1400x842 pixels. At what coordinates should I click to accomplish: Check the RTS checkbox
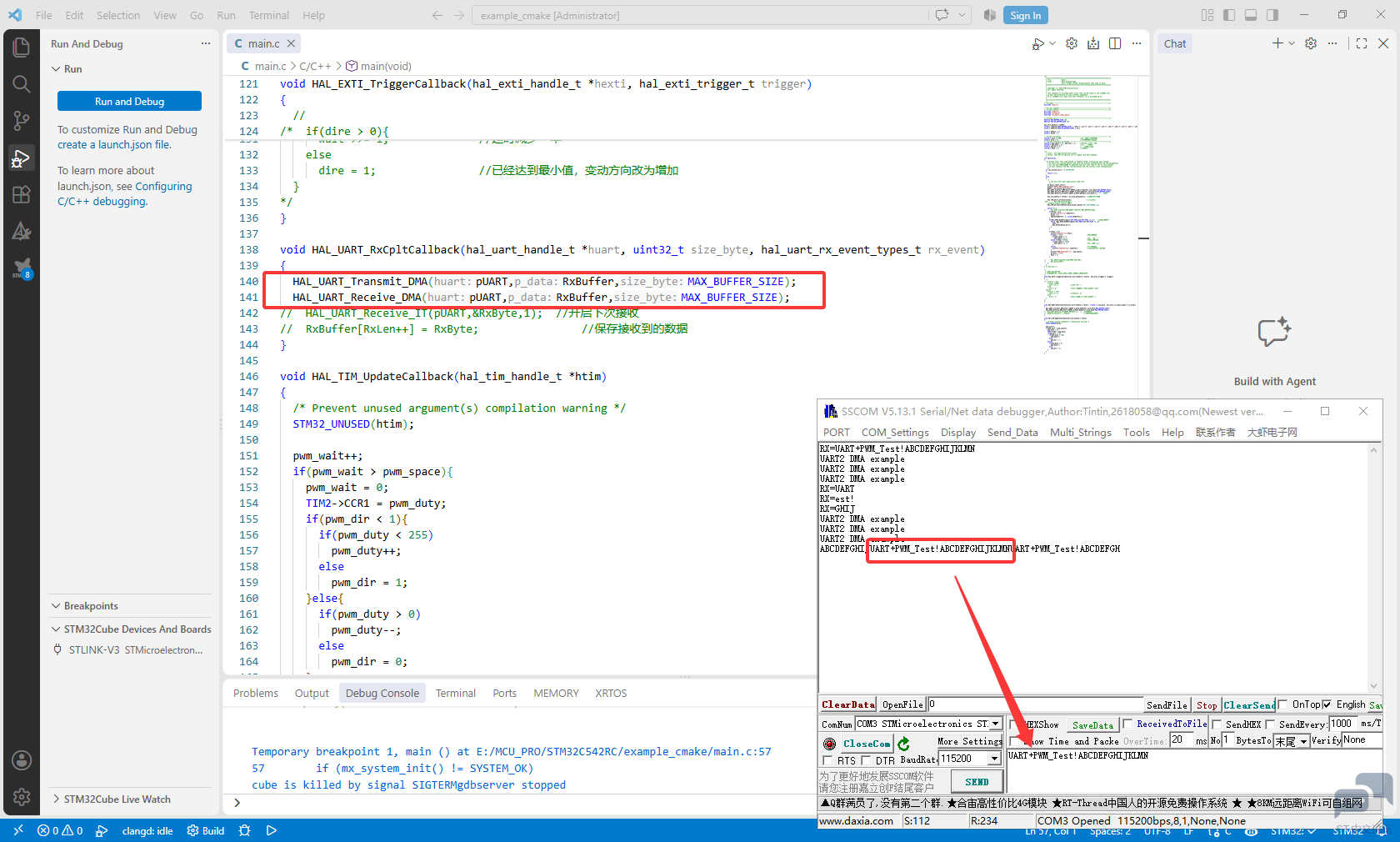point(827,760)
